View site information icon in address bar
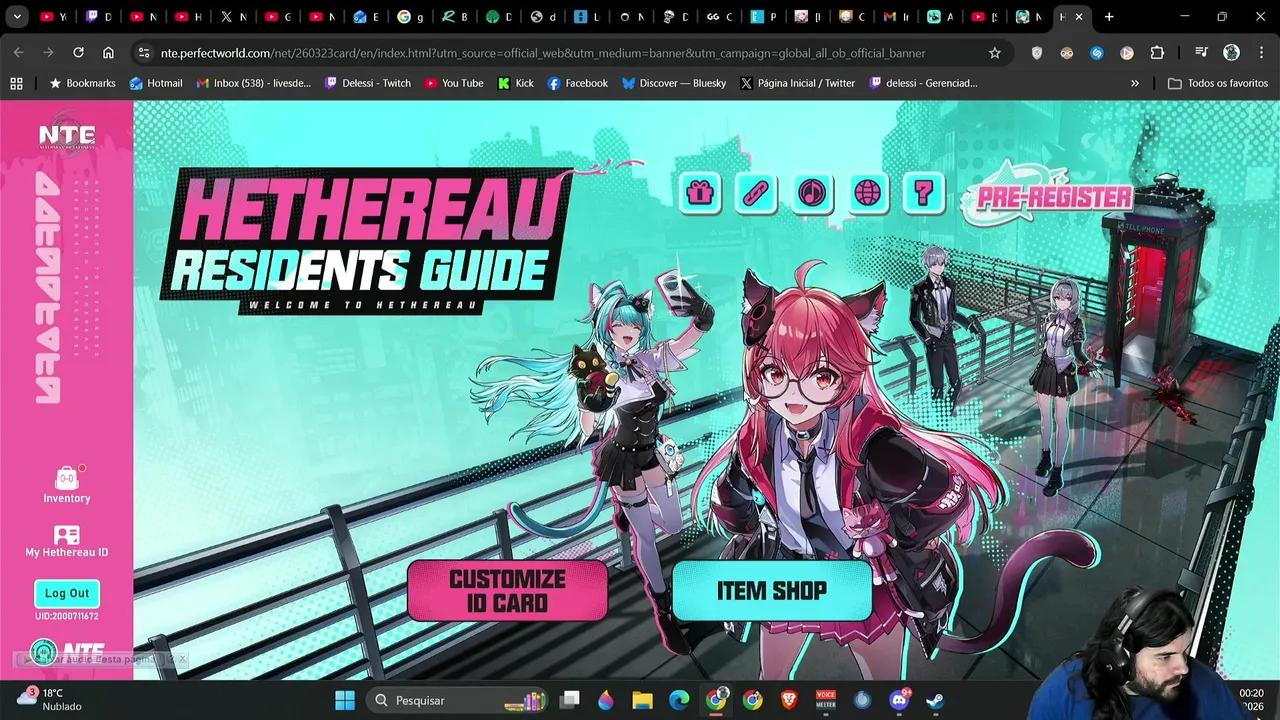 (x=143, y=53)
